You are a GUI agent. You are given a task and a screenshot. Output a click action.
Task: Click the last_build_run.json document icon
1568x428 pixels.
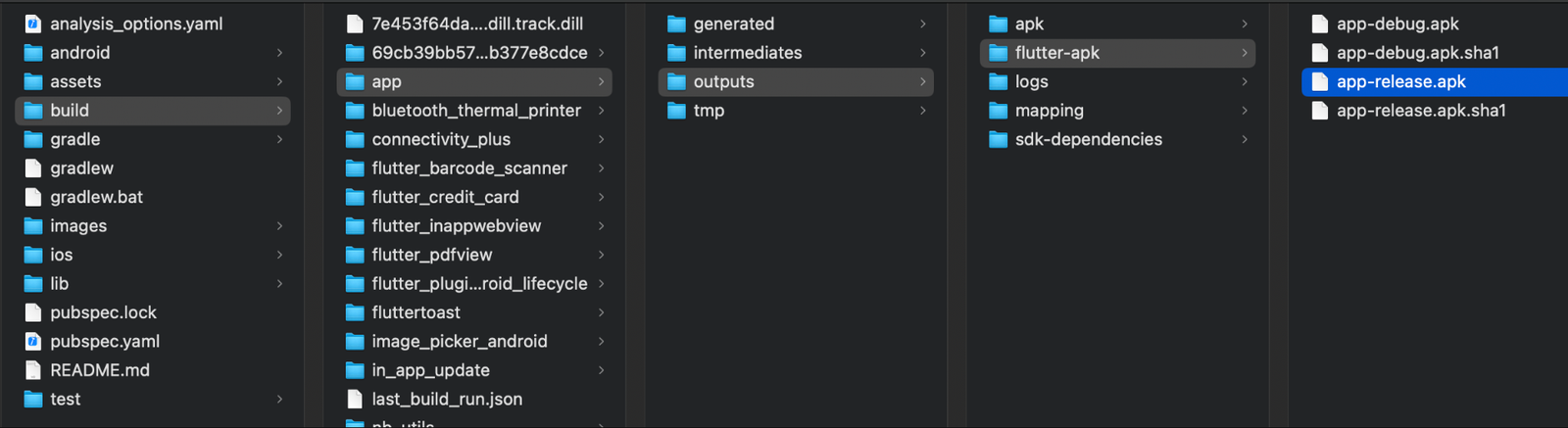pyautogui.click(x=355, y=399)
